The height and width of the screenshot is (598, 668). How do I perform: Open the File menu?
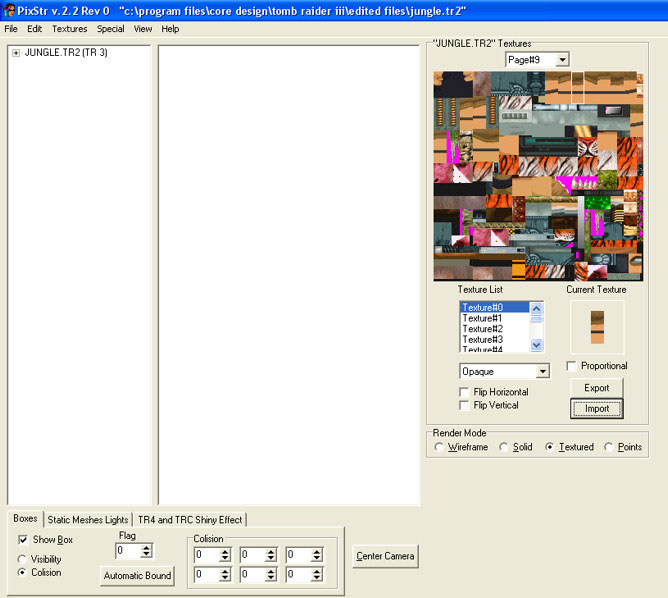click(11, 29)
